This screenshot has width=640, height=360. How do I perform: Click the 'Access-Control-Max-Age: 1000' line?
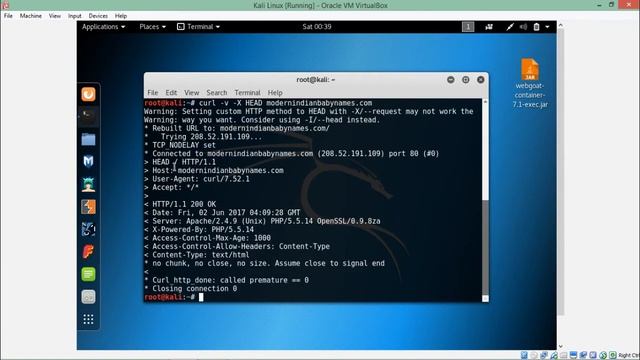[x=207, y=238]
